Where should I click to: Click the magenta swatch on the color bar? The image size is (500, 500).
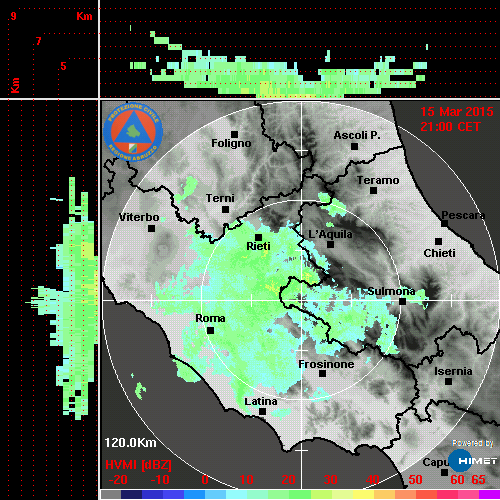[x=489, y=494]
